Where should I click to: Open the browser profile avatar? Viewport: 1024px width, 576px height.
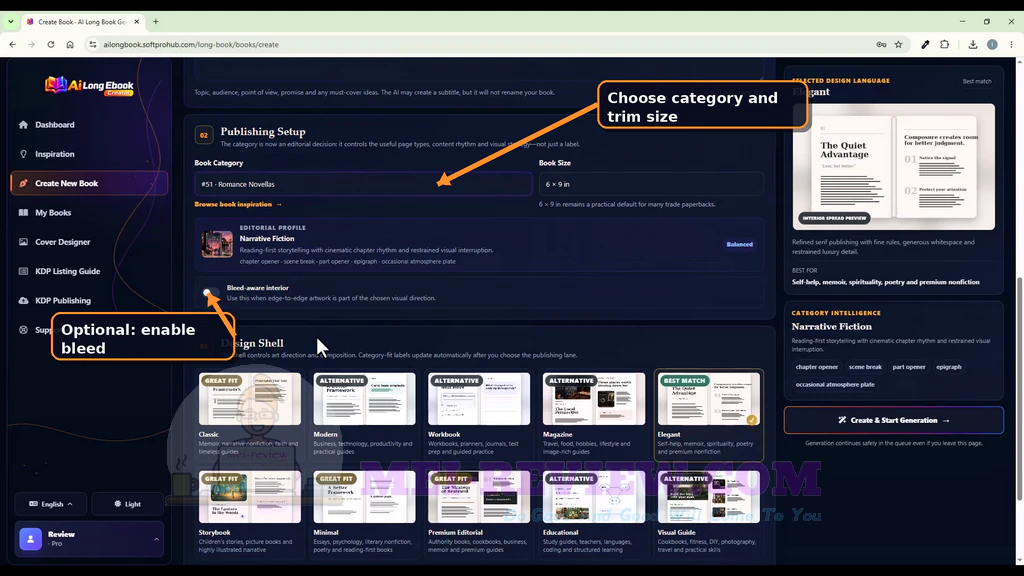pyautogui.click(x=992, y=44)
